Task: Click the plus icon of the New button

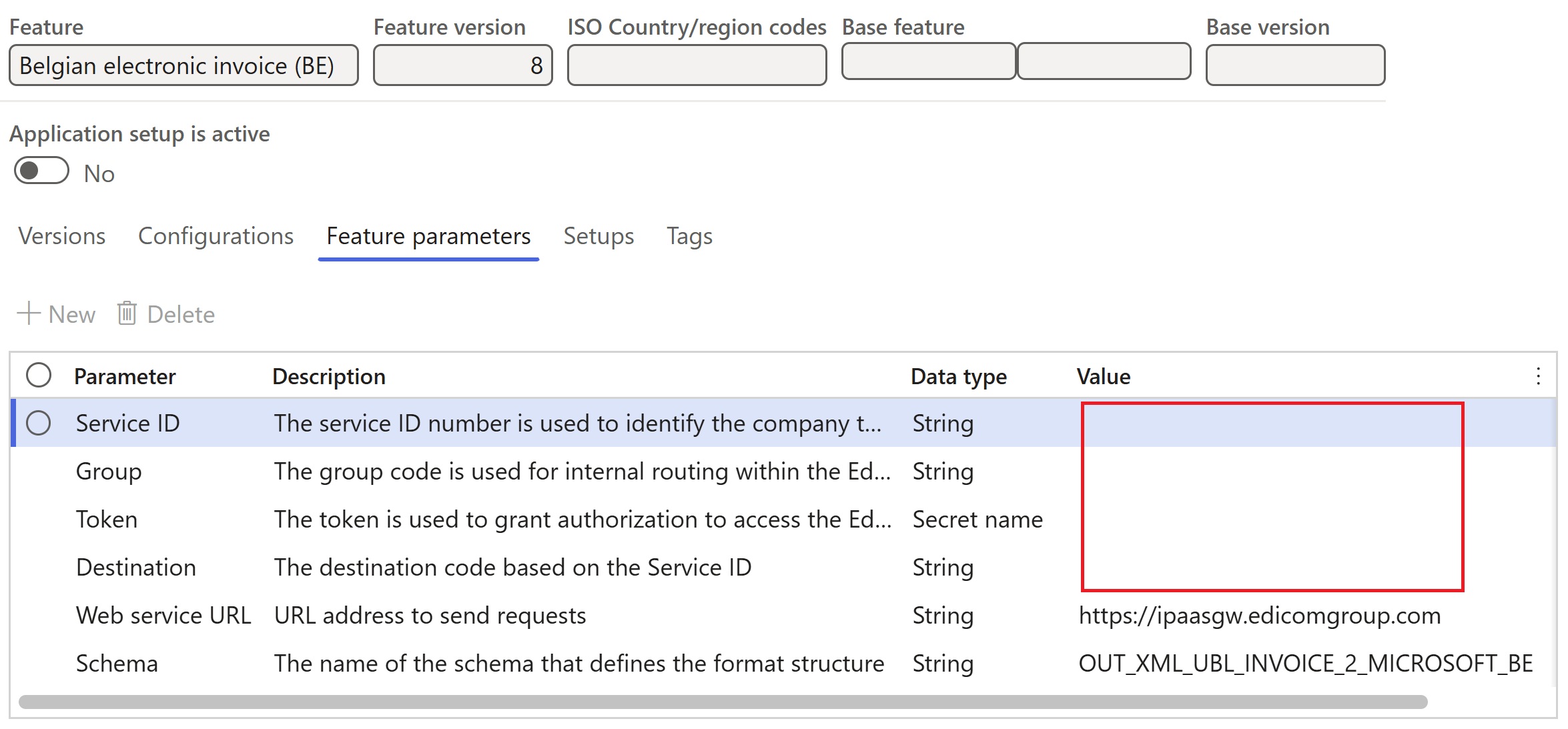Action: pos(29,313)
